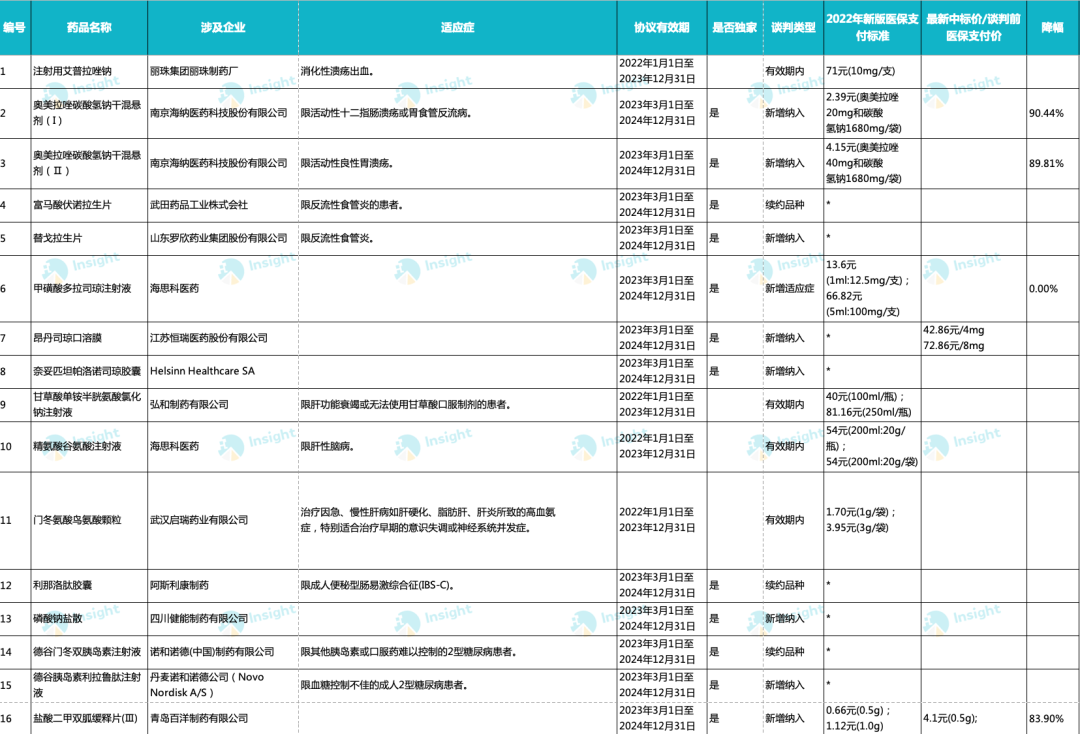Click company 'Helsinn Healthcare SA'
This screenshot has width=1080, height=734.
coord(202,371)
